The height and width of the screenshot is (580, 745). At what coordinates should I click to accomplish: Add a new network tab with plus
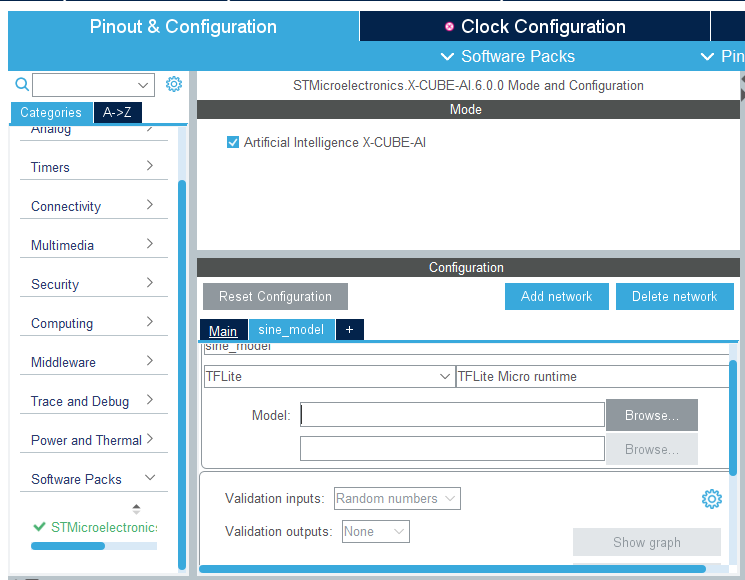[350, 330]
